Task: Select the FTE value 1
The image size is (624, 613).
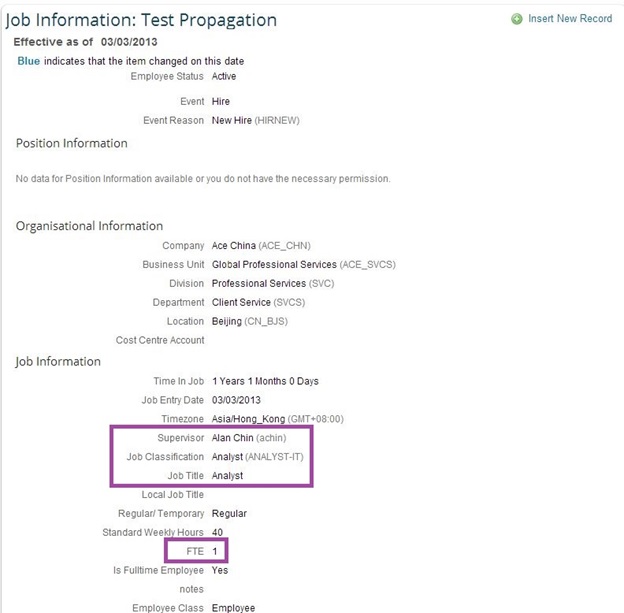Action: click(x=214, y=551)
